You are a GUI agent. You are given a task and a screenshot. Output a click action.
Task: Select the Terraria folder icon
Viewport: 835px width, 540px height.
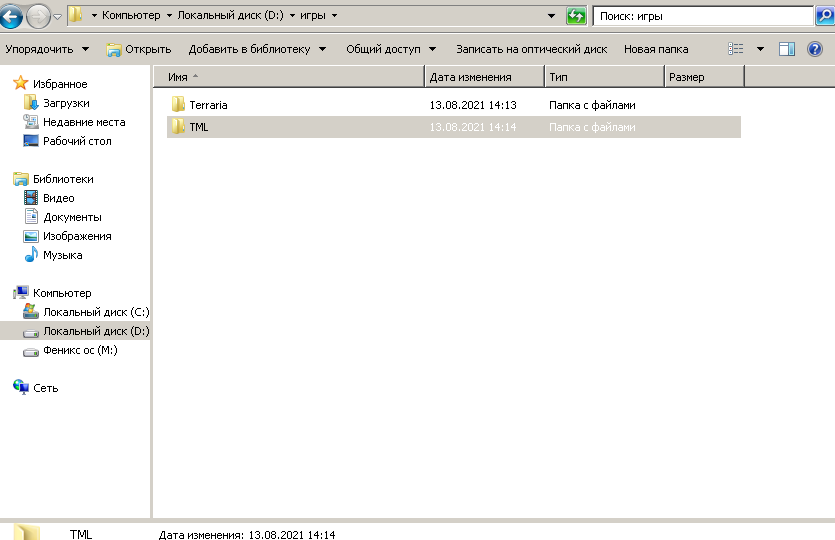pos(178,104)
